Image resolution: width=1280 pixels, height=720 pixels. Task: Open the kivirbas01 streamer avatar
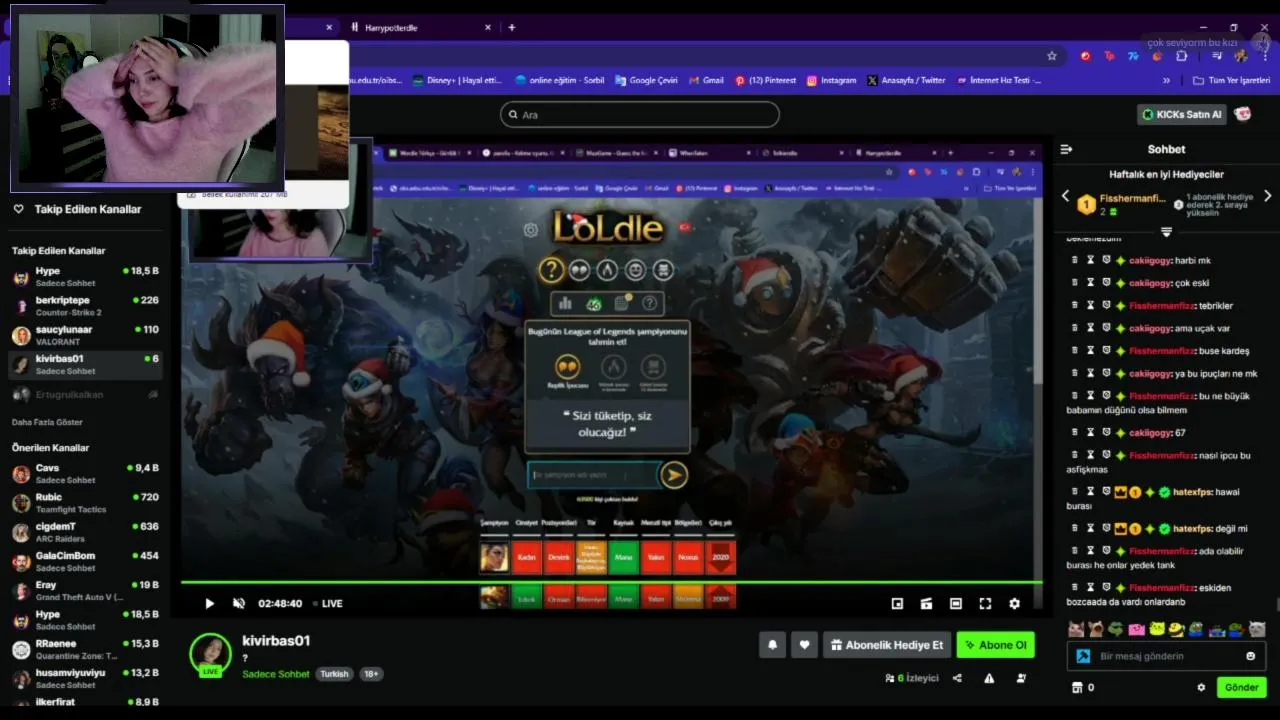(x=211, y=654)
